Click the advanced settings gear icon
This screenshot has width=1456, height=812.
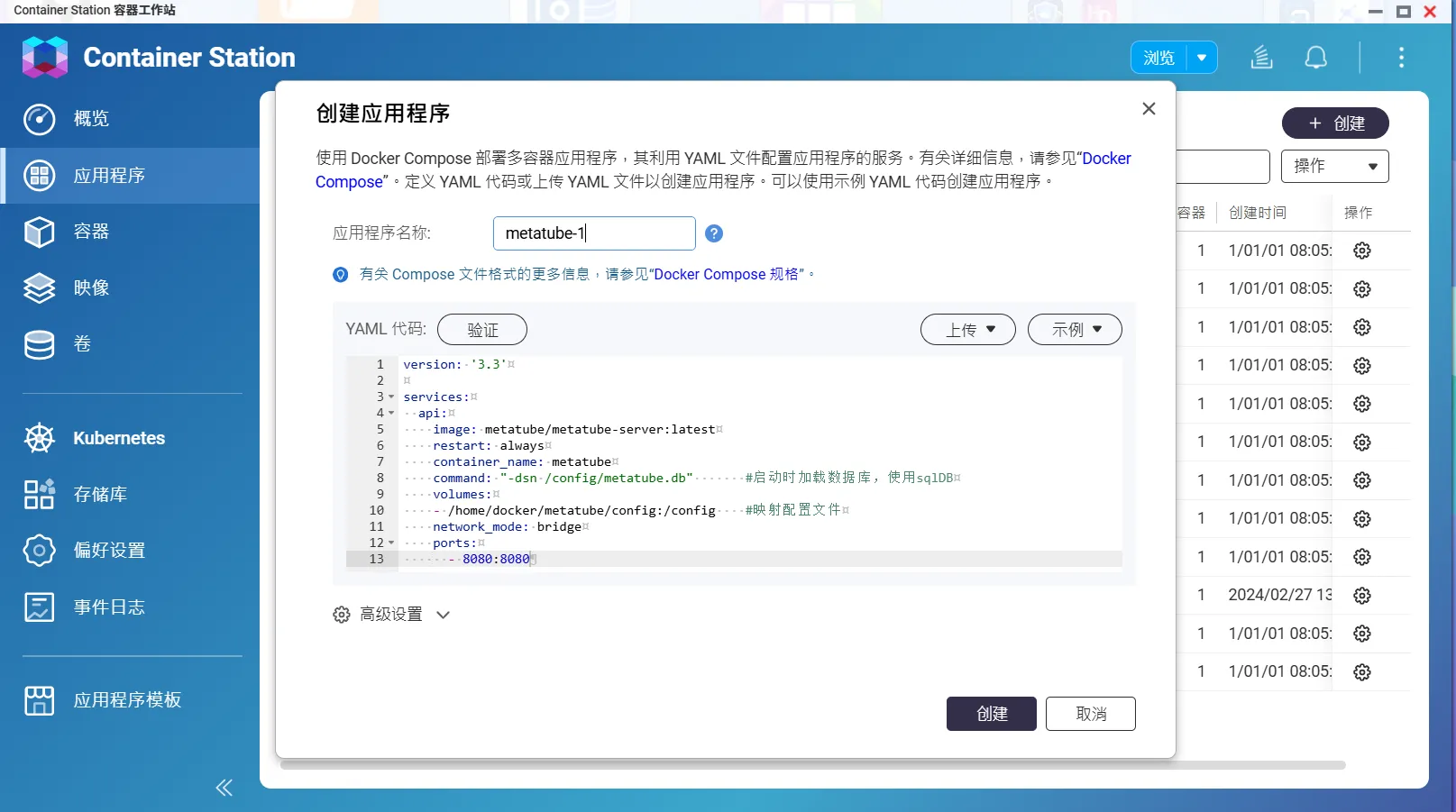click(342, 615)
